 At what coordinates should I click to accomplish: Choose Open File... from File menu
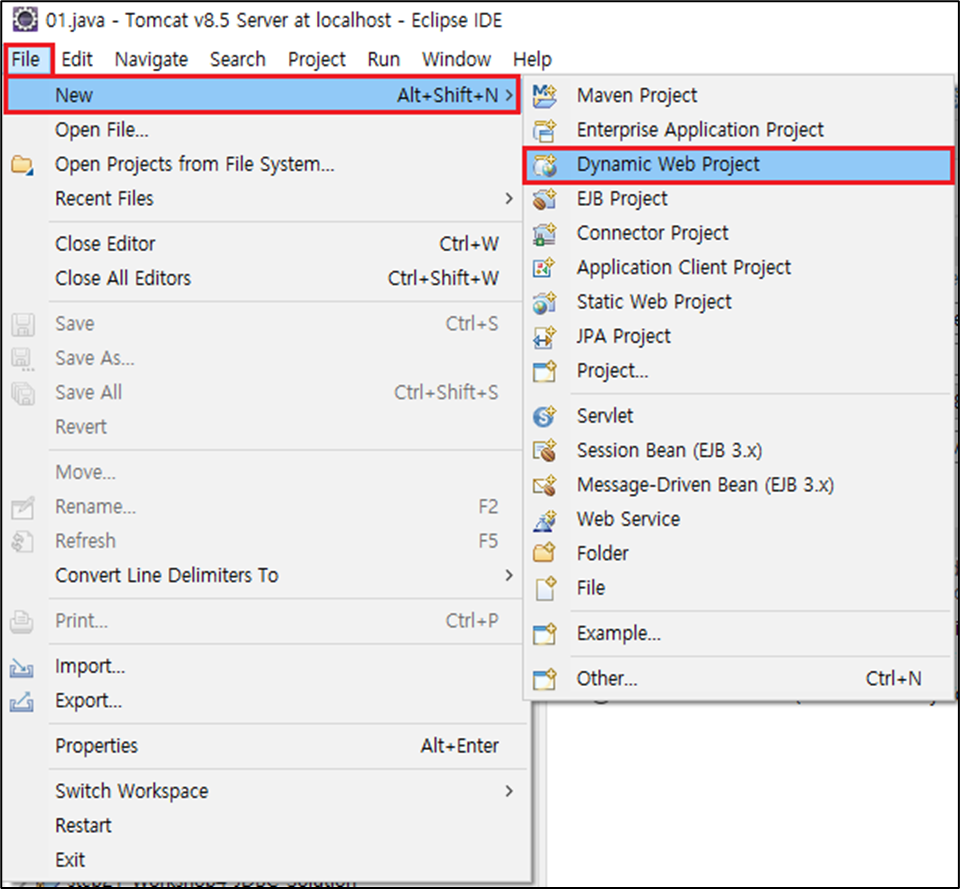pyautogui.click(x=263, y=130)
